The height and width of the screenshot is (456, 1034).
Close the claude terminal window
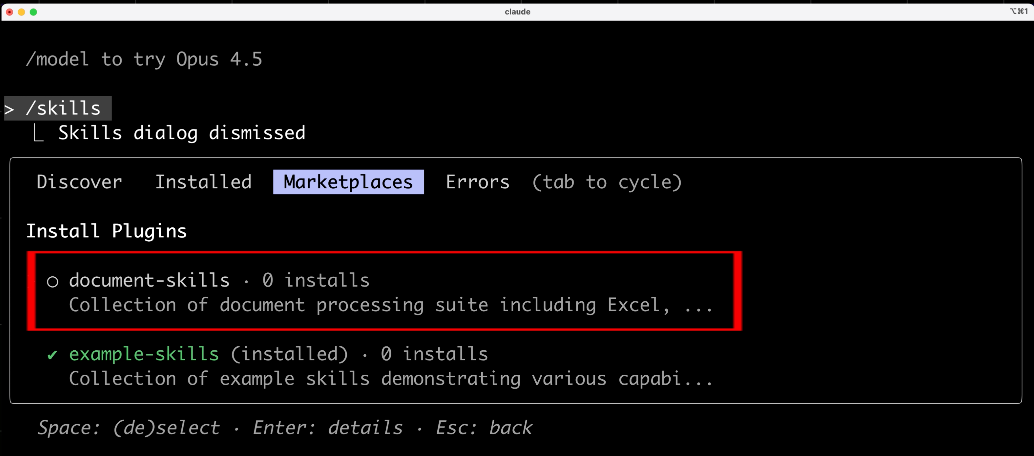point(9,11)
